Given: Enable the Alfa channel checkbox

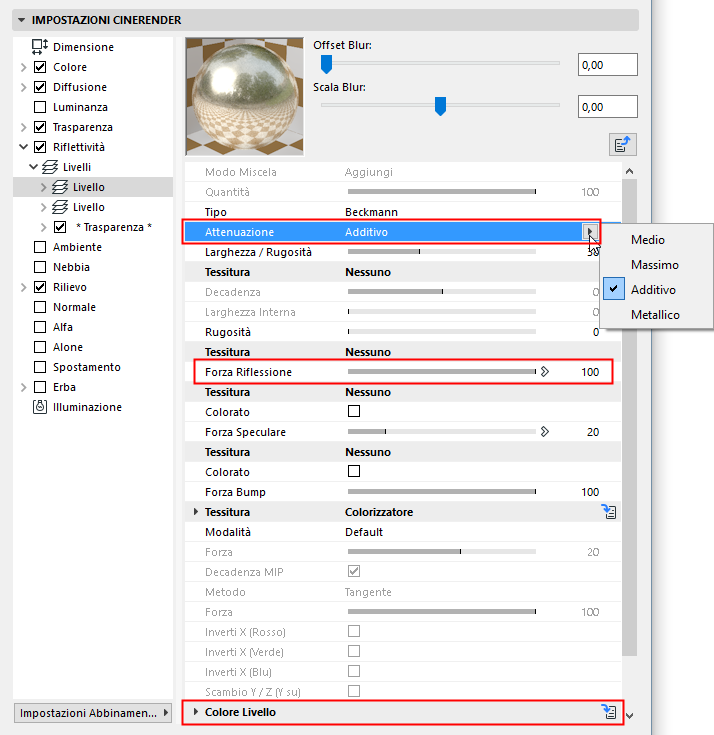Looking at the screenshot, I should tap(40, 327).
